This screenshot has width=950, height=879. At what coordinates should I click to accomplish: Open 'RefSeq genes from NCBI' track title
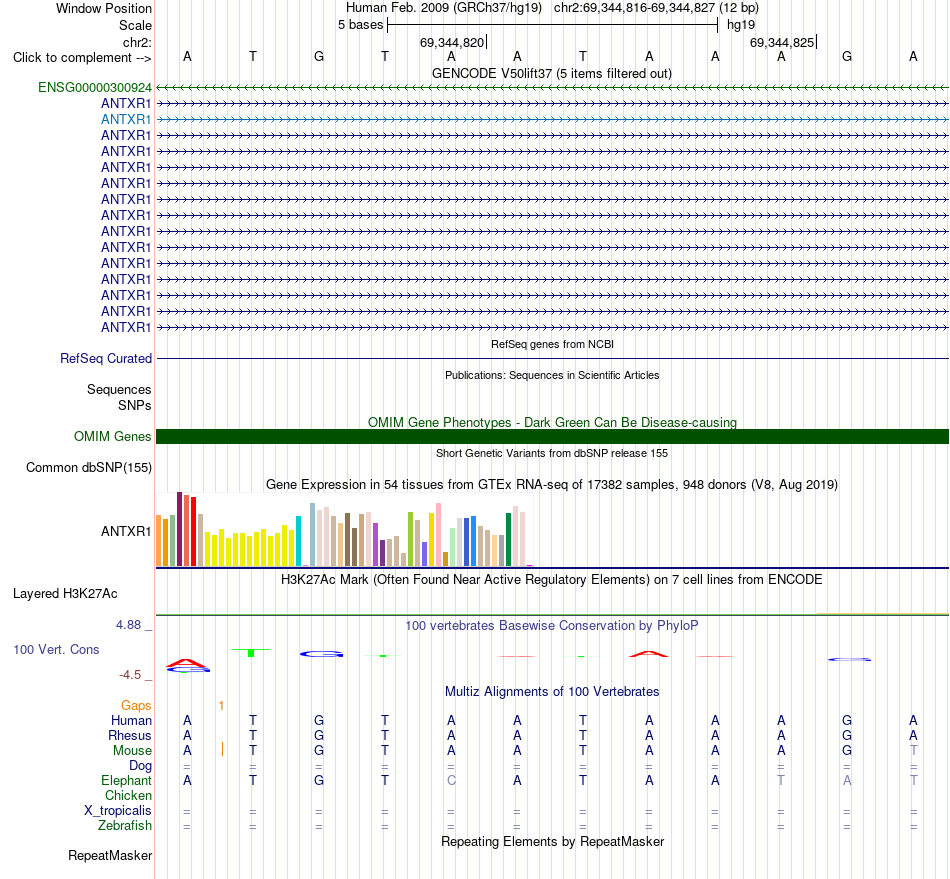(552, 344)
